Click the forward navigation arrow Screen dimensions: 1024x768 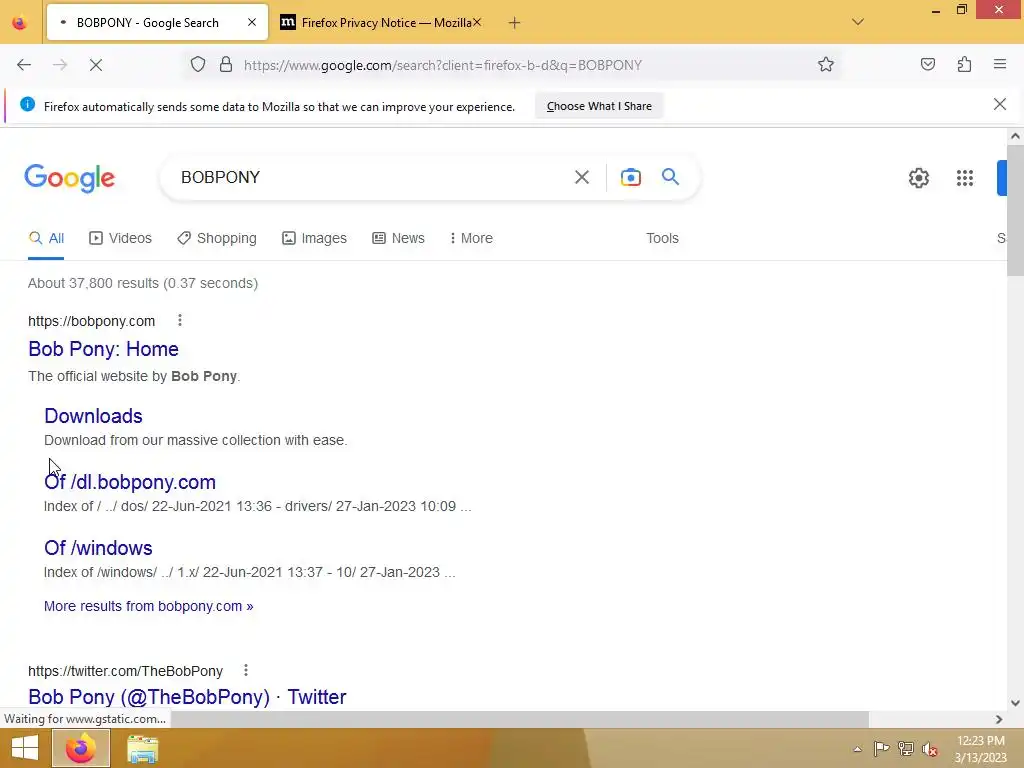[x=60, y=65]
